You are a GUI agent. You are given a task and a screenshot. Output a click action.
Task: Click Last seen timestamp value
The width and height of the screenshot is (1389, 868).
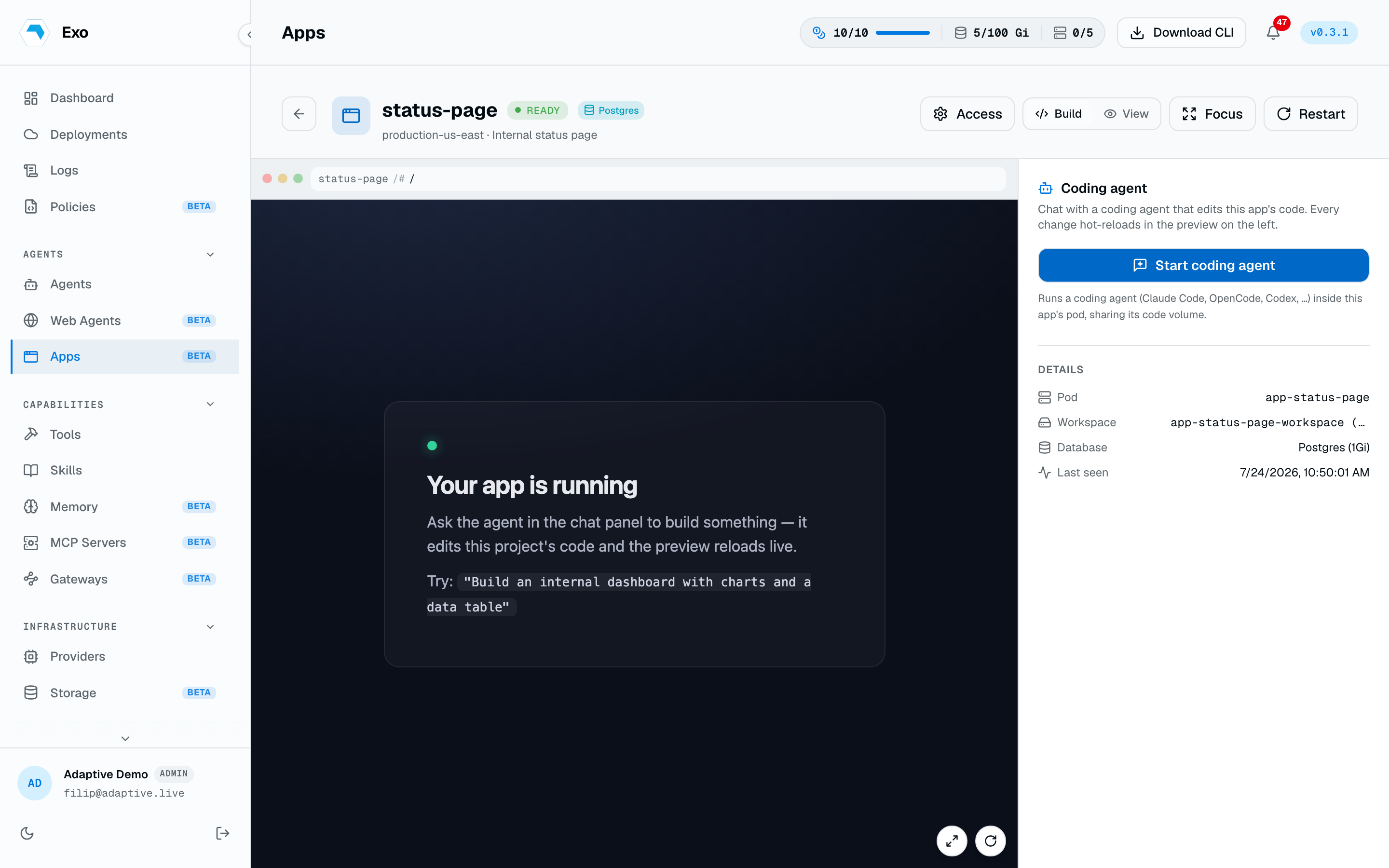pyautogui.click(x=1304, y=473)
